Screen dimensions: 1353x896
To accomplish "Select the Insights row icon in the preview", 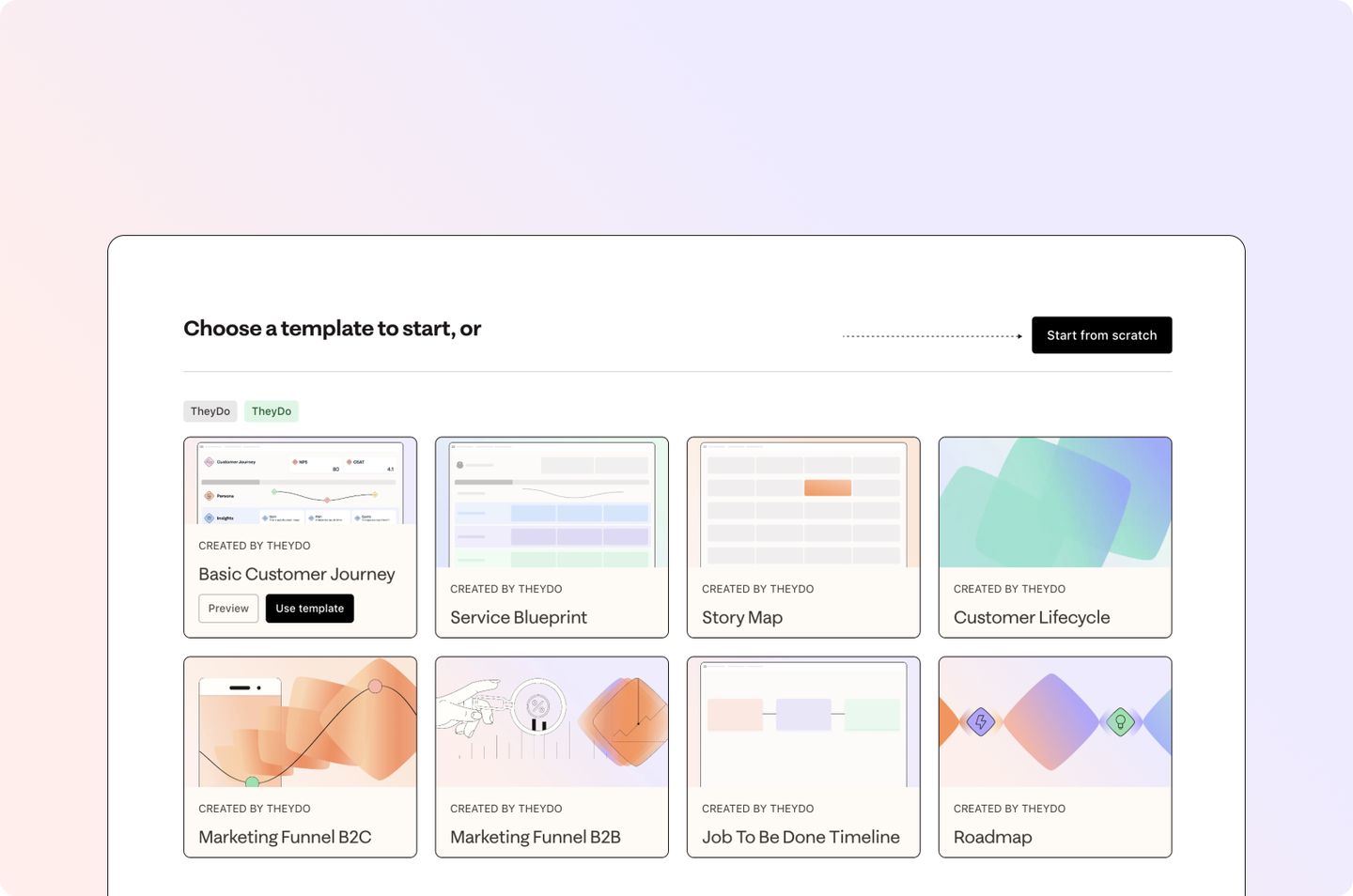I will point(209,518).
